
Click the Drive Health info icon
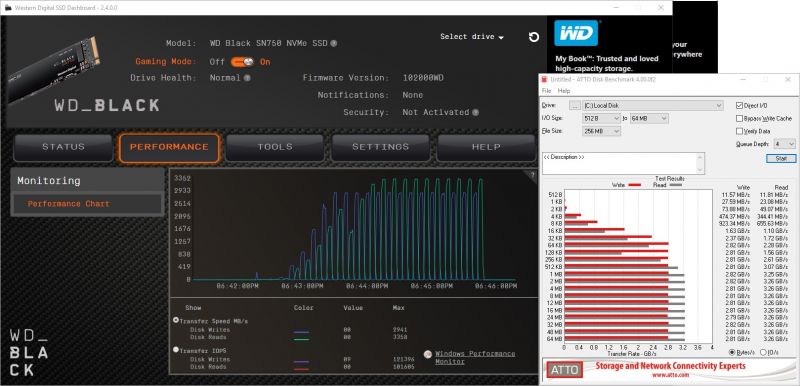click(247, 78)
